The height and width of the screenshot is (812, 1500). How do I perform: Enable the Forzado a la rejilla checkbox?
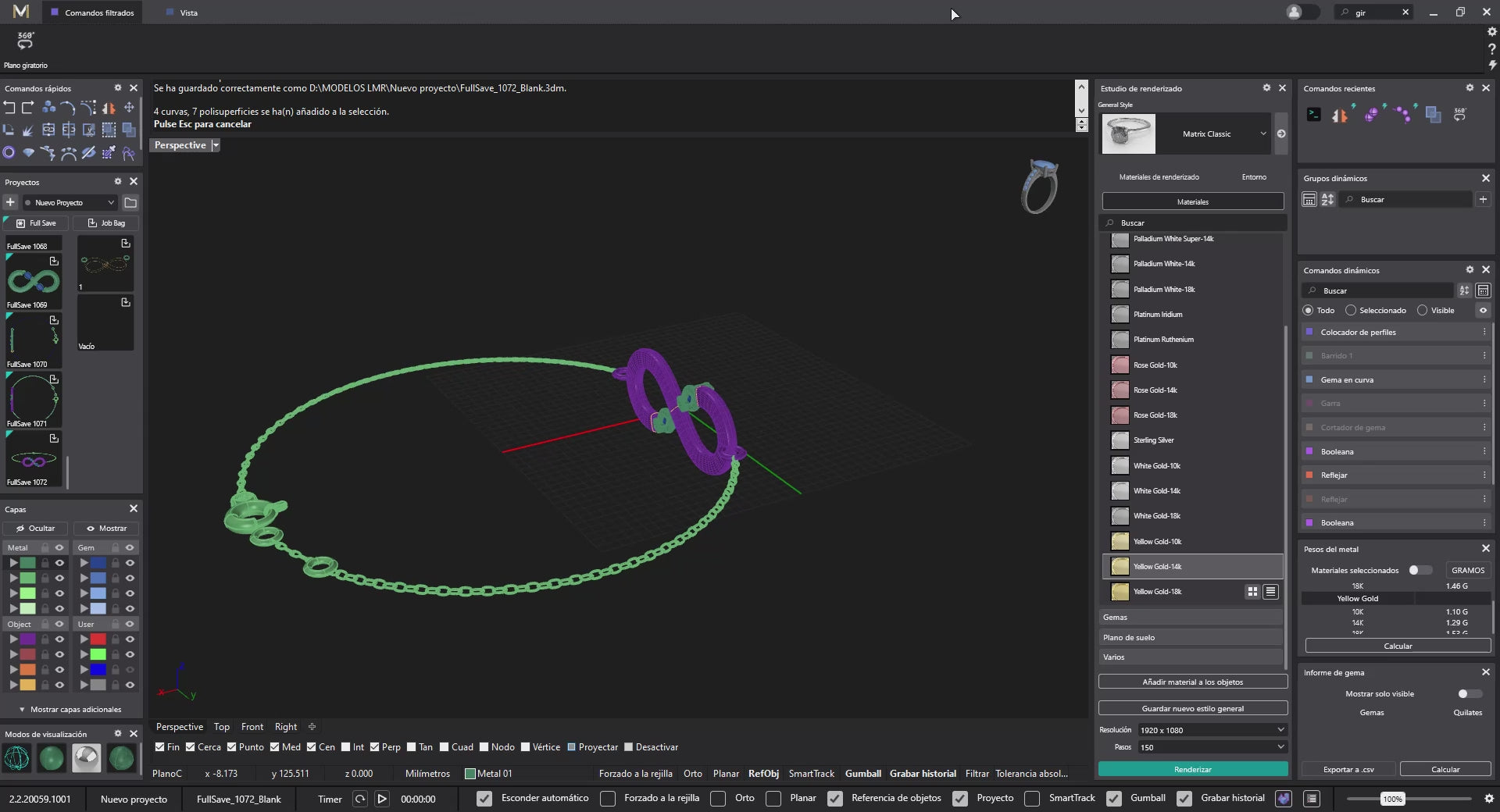point(608,798)
